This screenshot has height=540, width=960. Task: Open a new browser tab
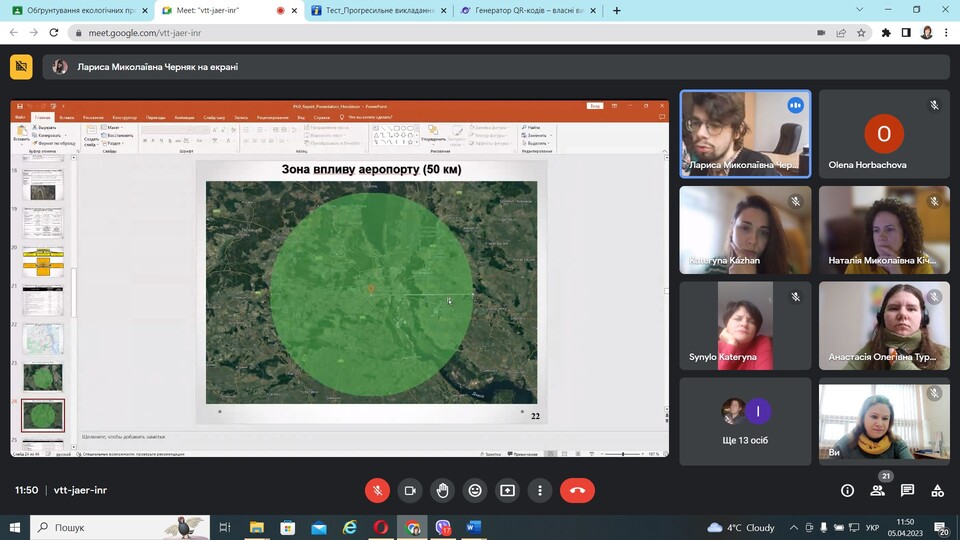point(616,10)
